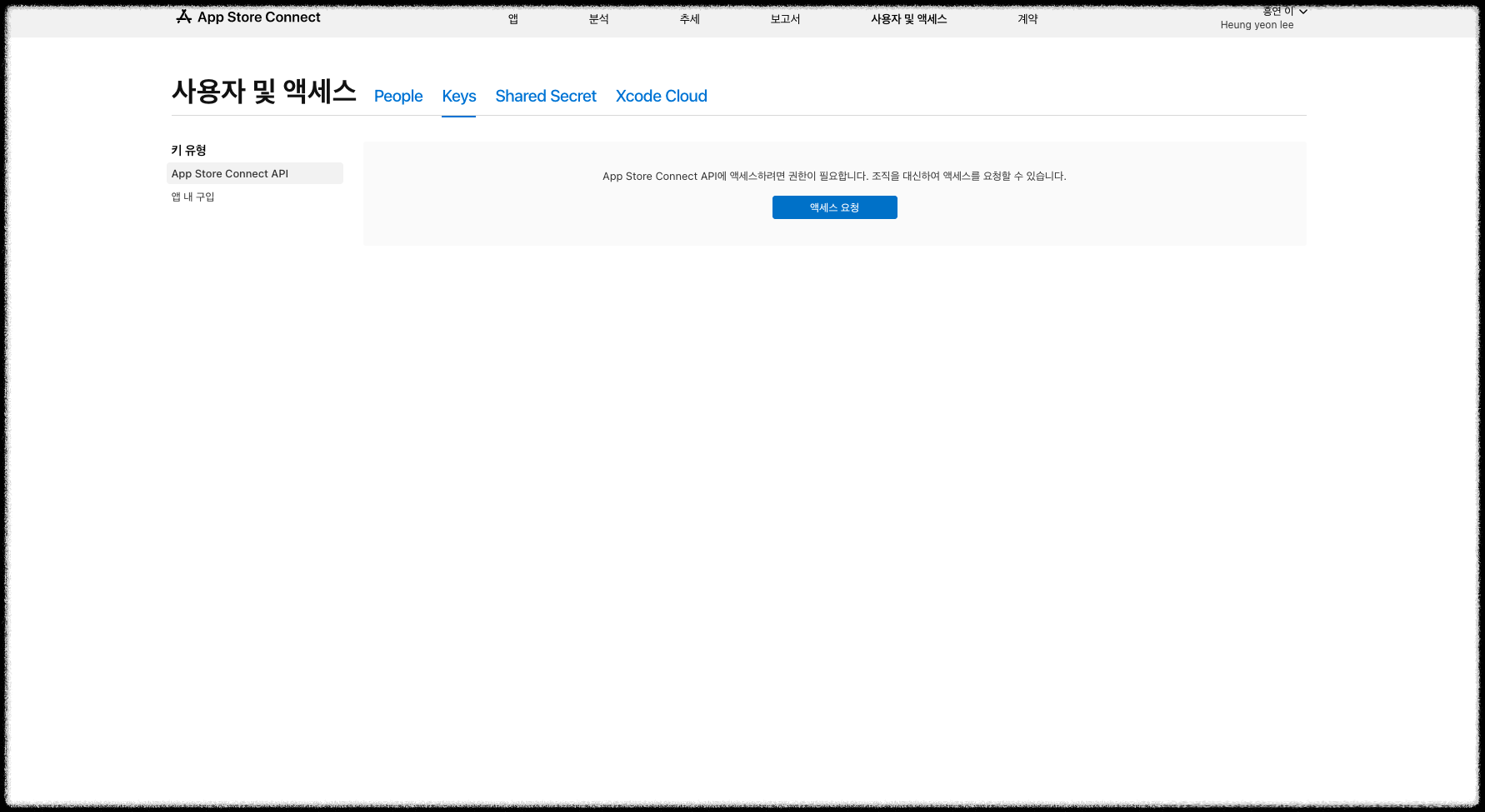Switch to the Xcode Cloud tab
The image size is (1485, 812).
point(662,96)
